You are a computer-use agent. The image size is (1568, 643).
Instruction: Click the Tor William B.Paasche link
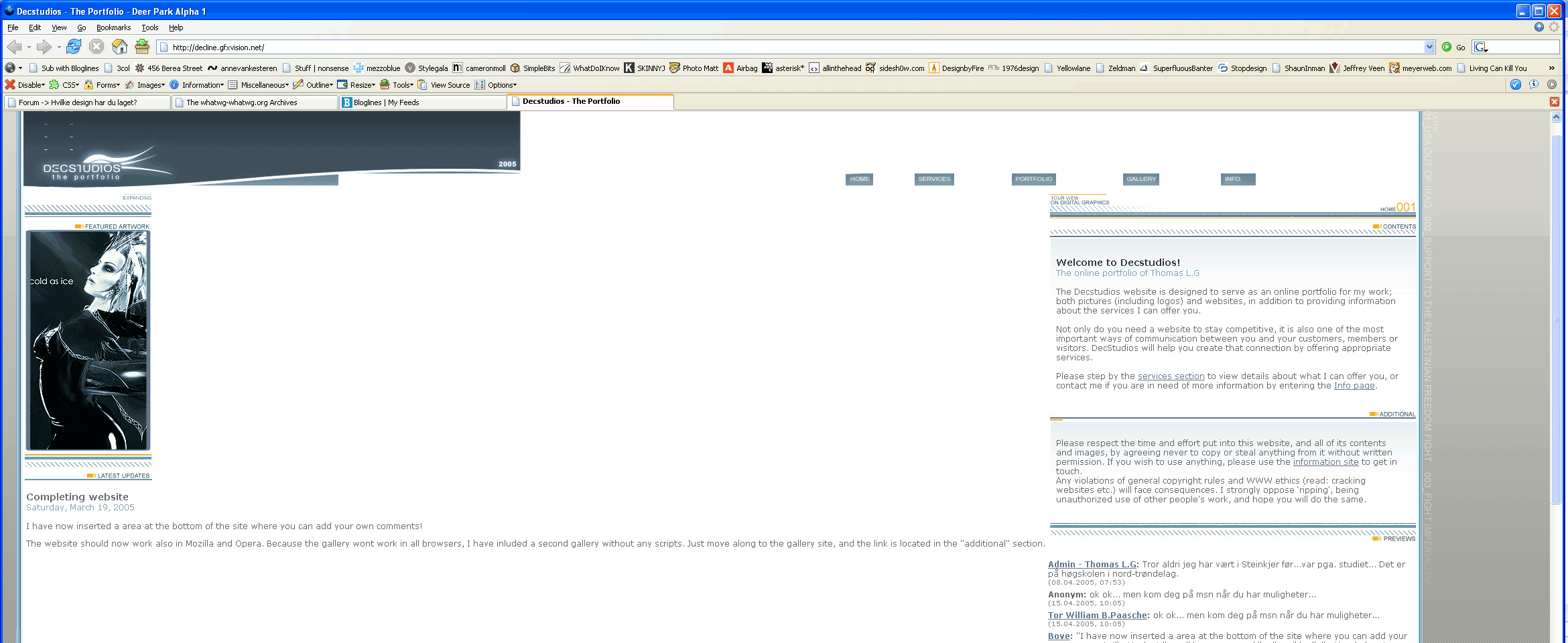pyautogui.click(x=1098, y=616)
